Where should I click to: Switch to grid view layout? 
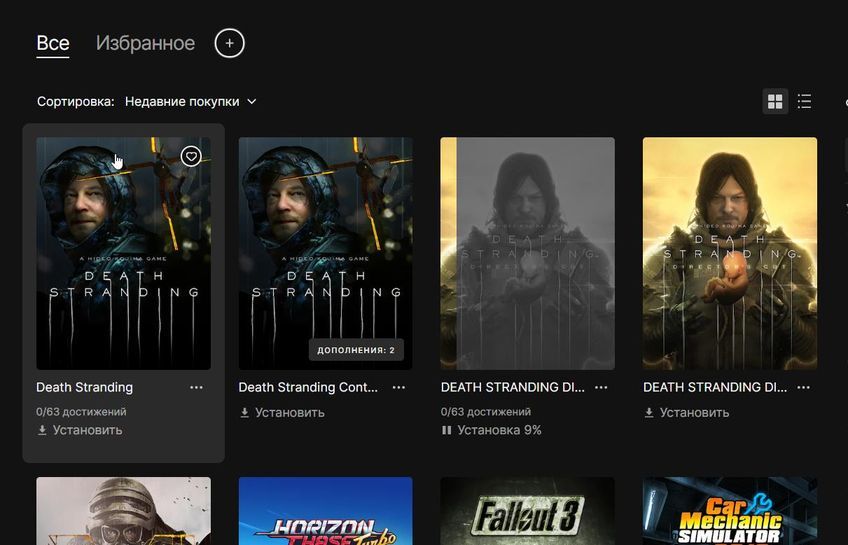[774, 101]
